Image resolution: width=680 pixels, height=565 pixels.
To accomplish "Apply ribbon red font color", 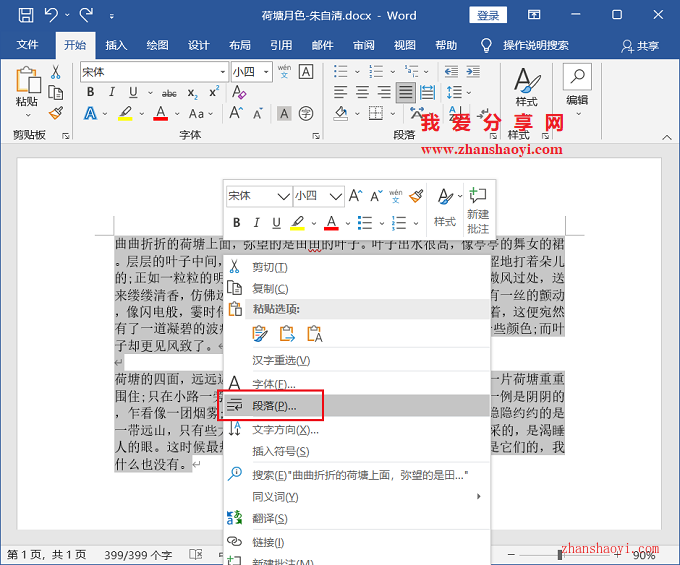I will click(x=160, y=114).
